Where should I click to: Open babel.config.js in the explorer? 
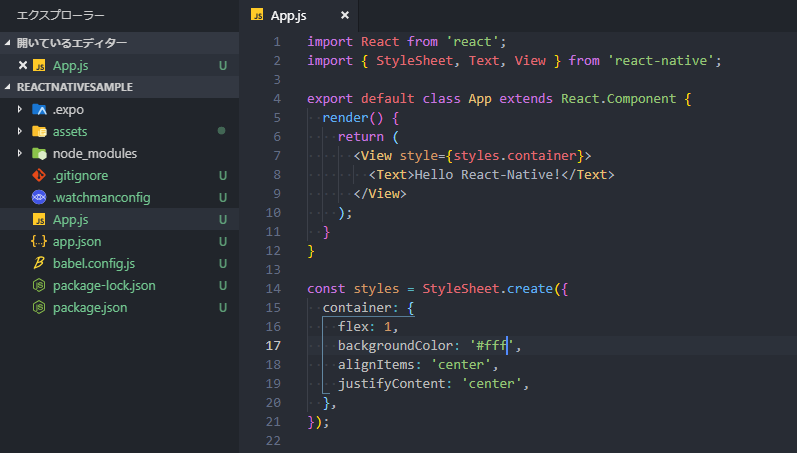point(94,263)
